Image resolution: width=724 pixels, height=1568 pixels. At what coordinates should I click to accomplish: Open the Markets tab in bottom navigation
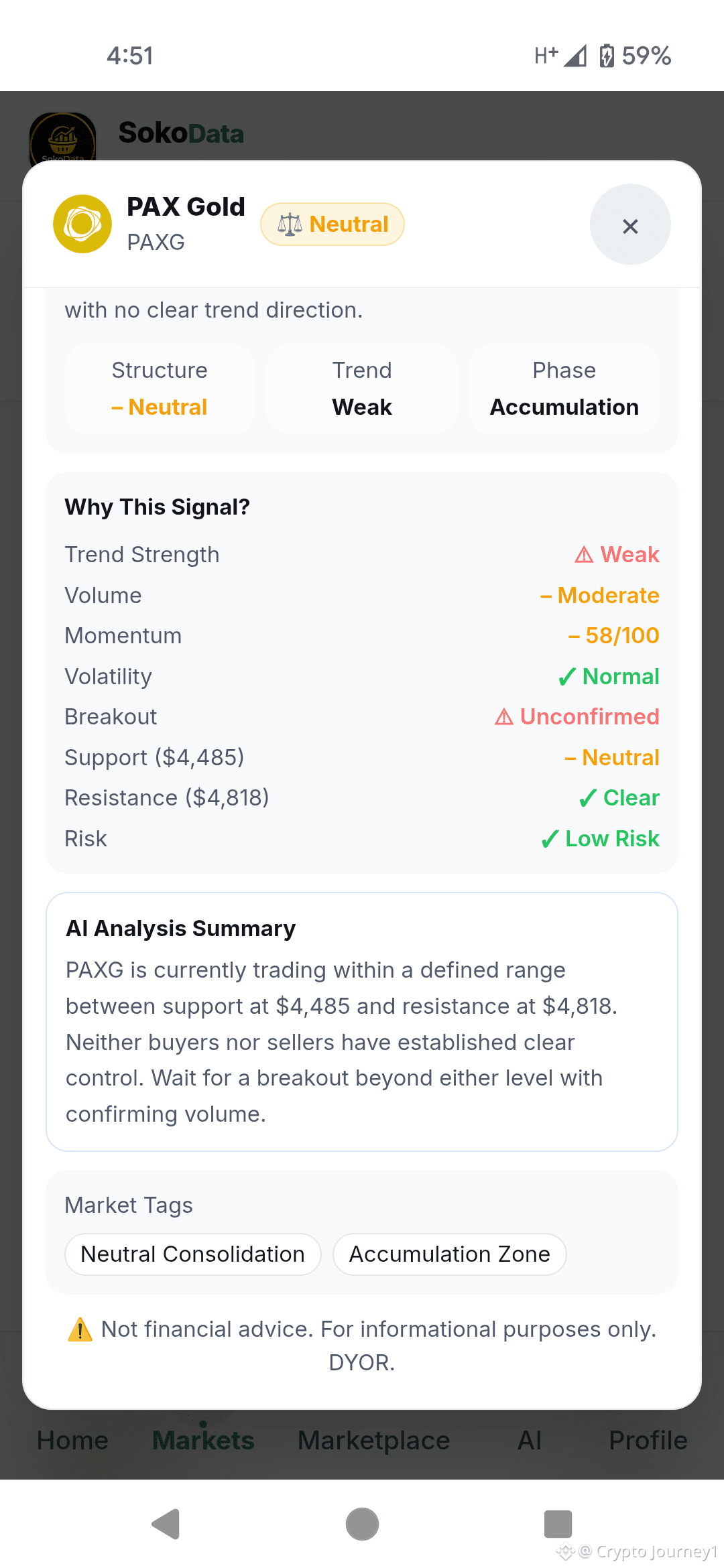coord(203,1440)
